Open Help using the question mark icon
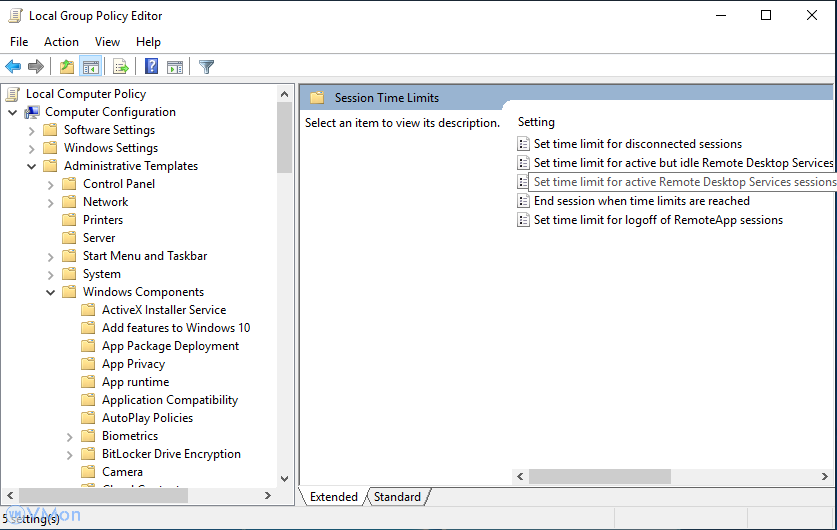The height and width of the screenshot is (530, 837). 151,67
